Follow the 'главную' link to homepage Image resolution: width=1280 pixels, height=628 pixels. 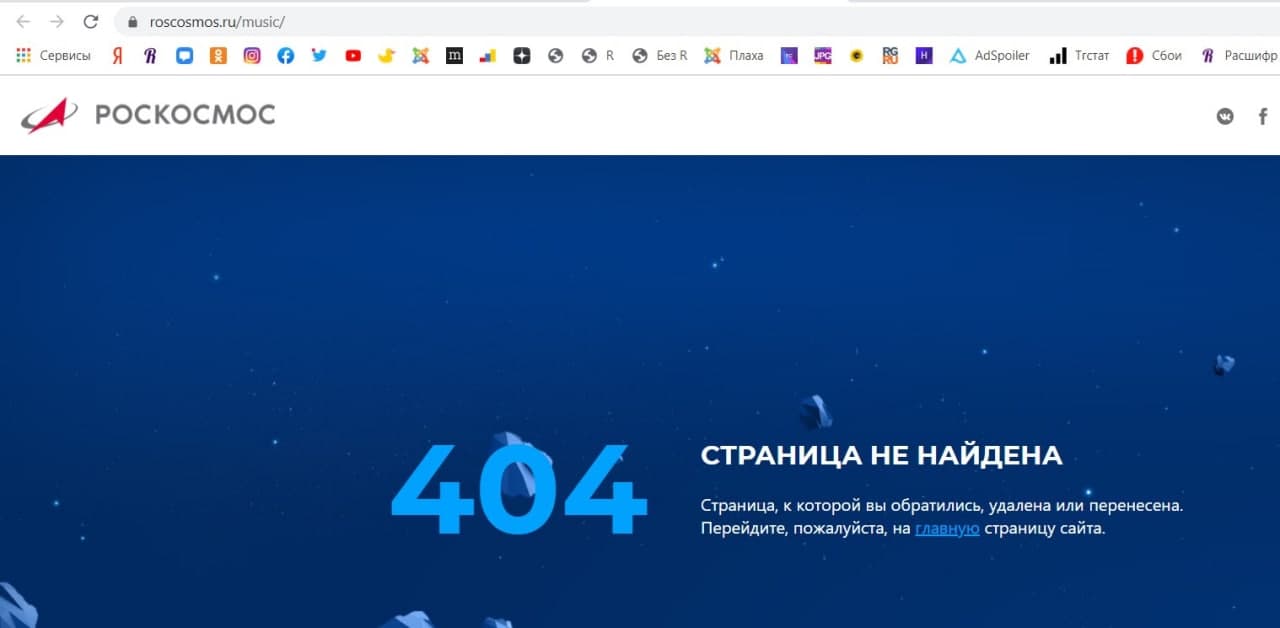[x=947, y=528]
